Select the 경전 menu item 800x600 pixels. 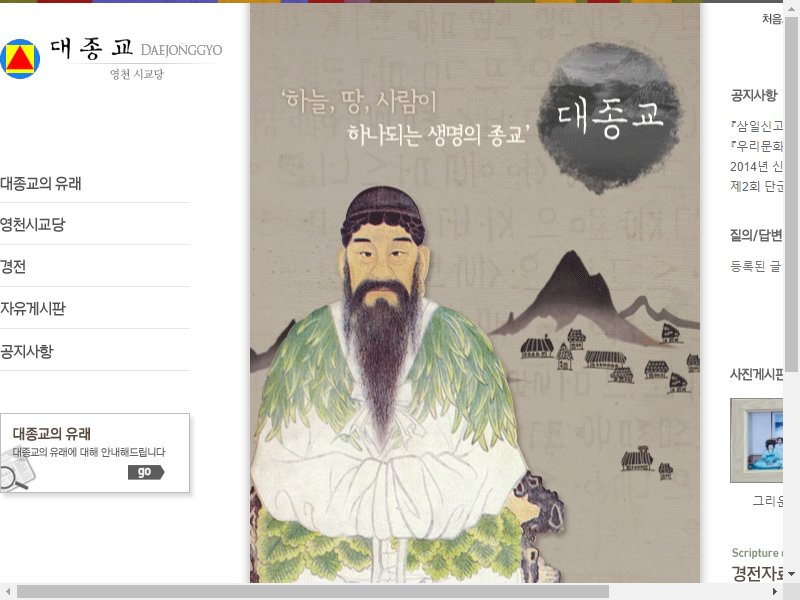(13, 266)
